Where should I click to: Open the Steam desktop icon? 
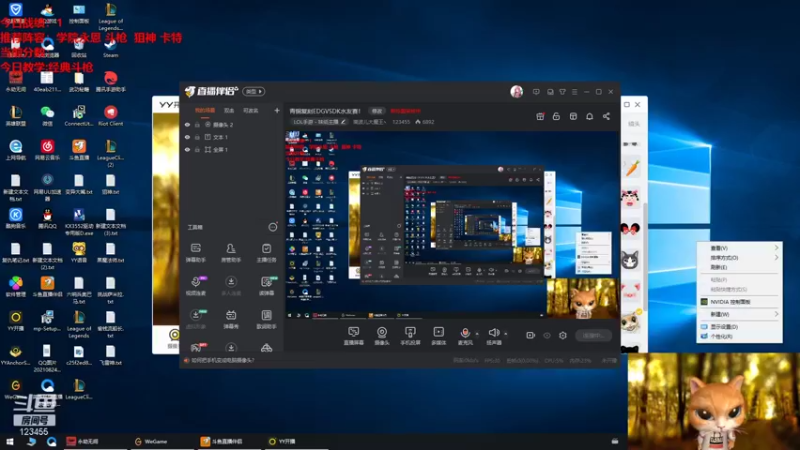[110, 47]
